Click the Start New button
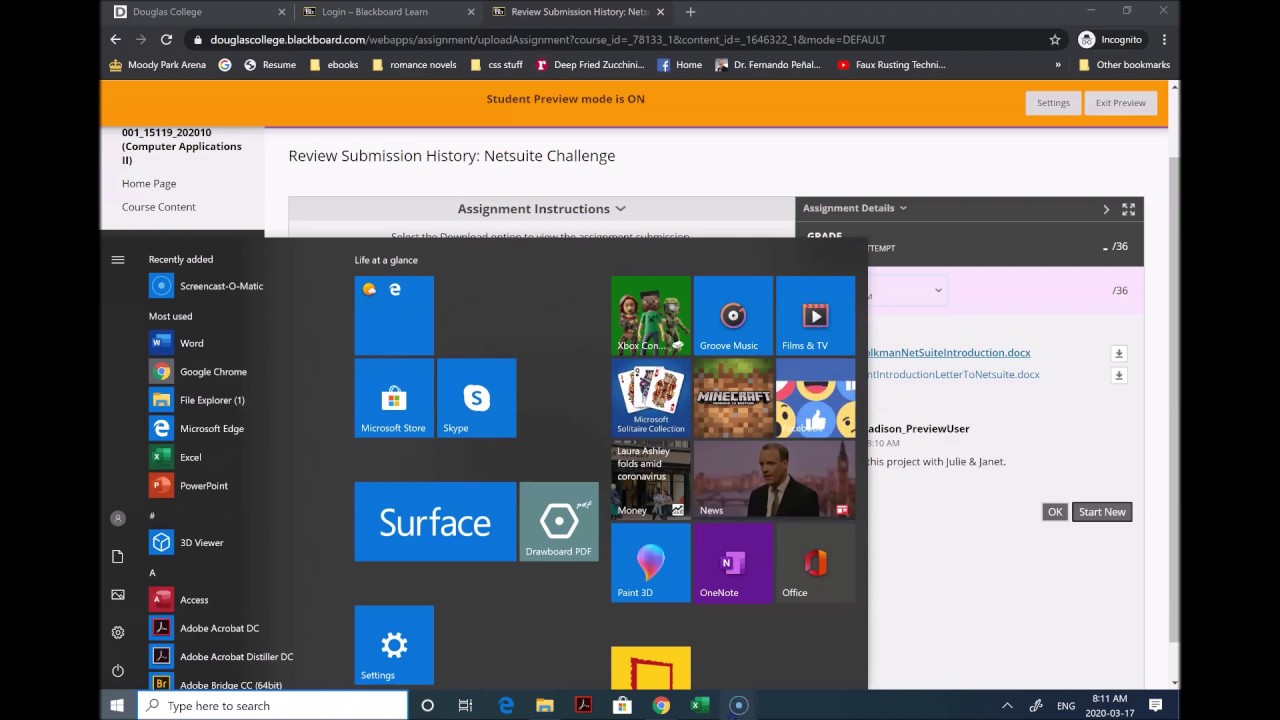Screen dimensions: 1280x720 [x=1102, y=512]
